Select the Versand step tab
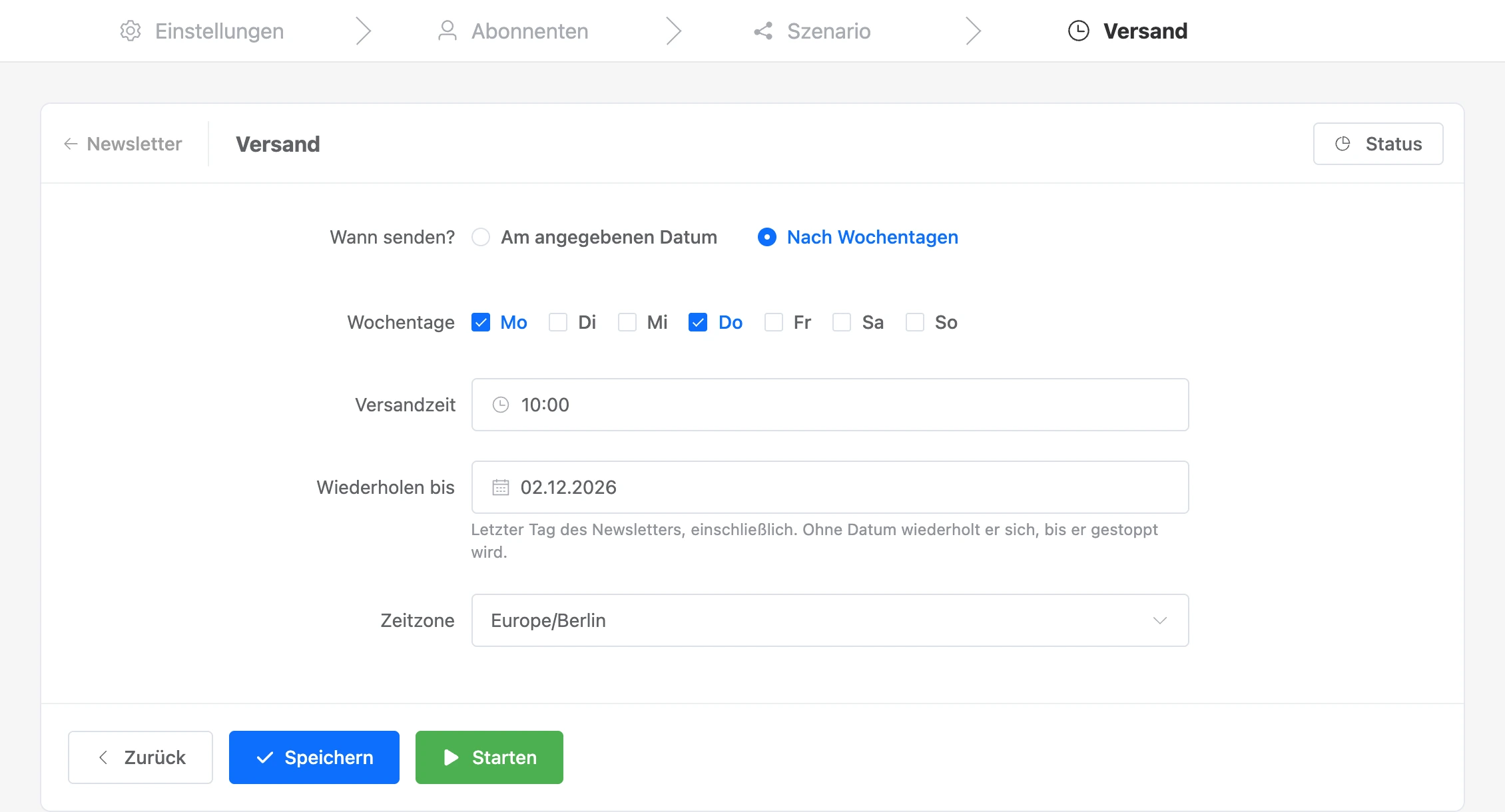Image resolution: width=1505 pixels, height=812 pixels. coord(1127,31)
